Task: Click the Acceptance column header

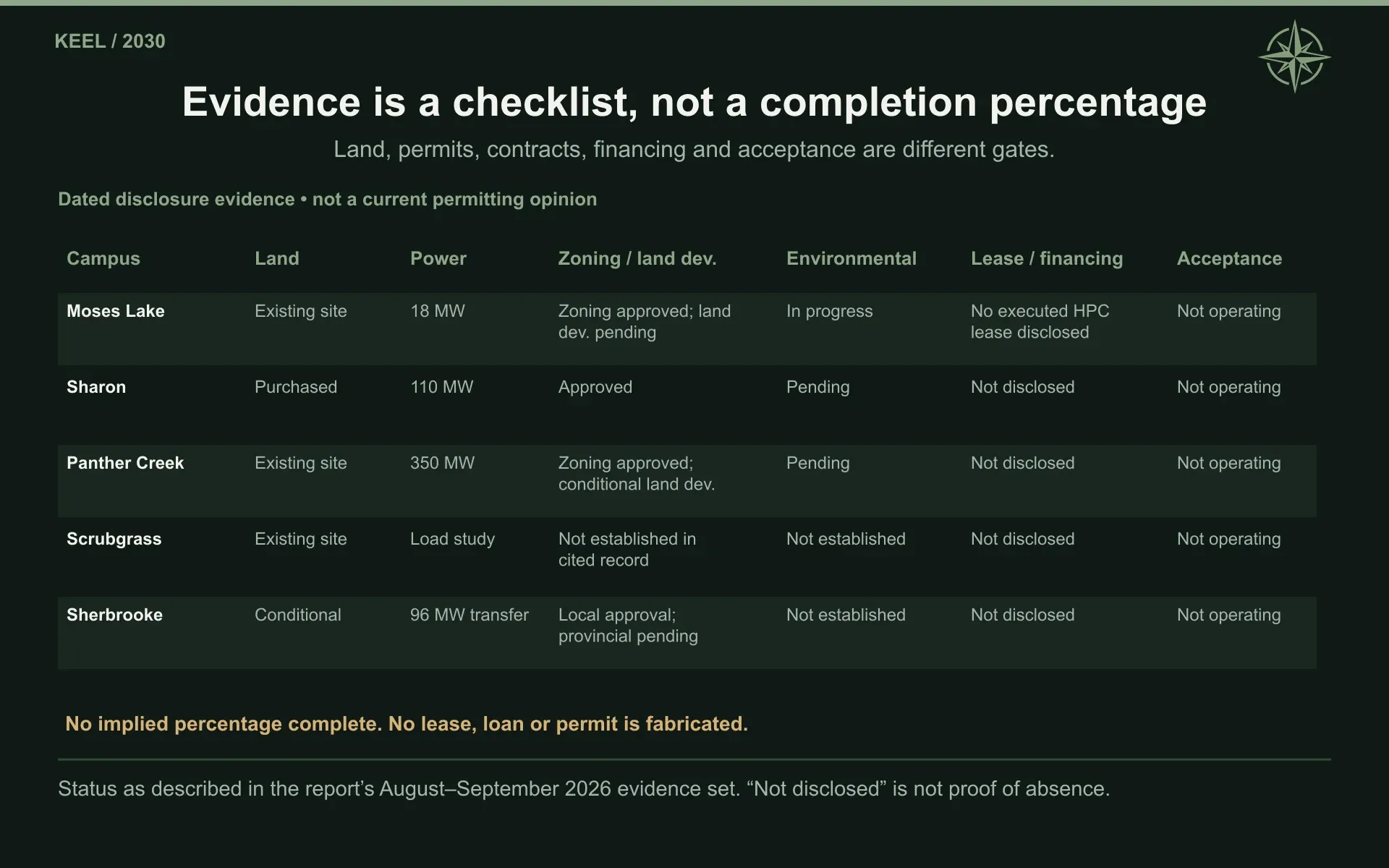Action: pyautogui.click(x=1229, y=258)
